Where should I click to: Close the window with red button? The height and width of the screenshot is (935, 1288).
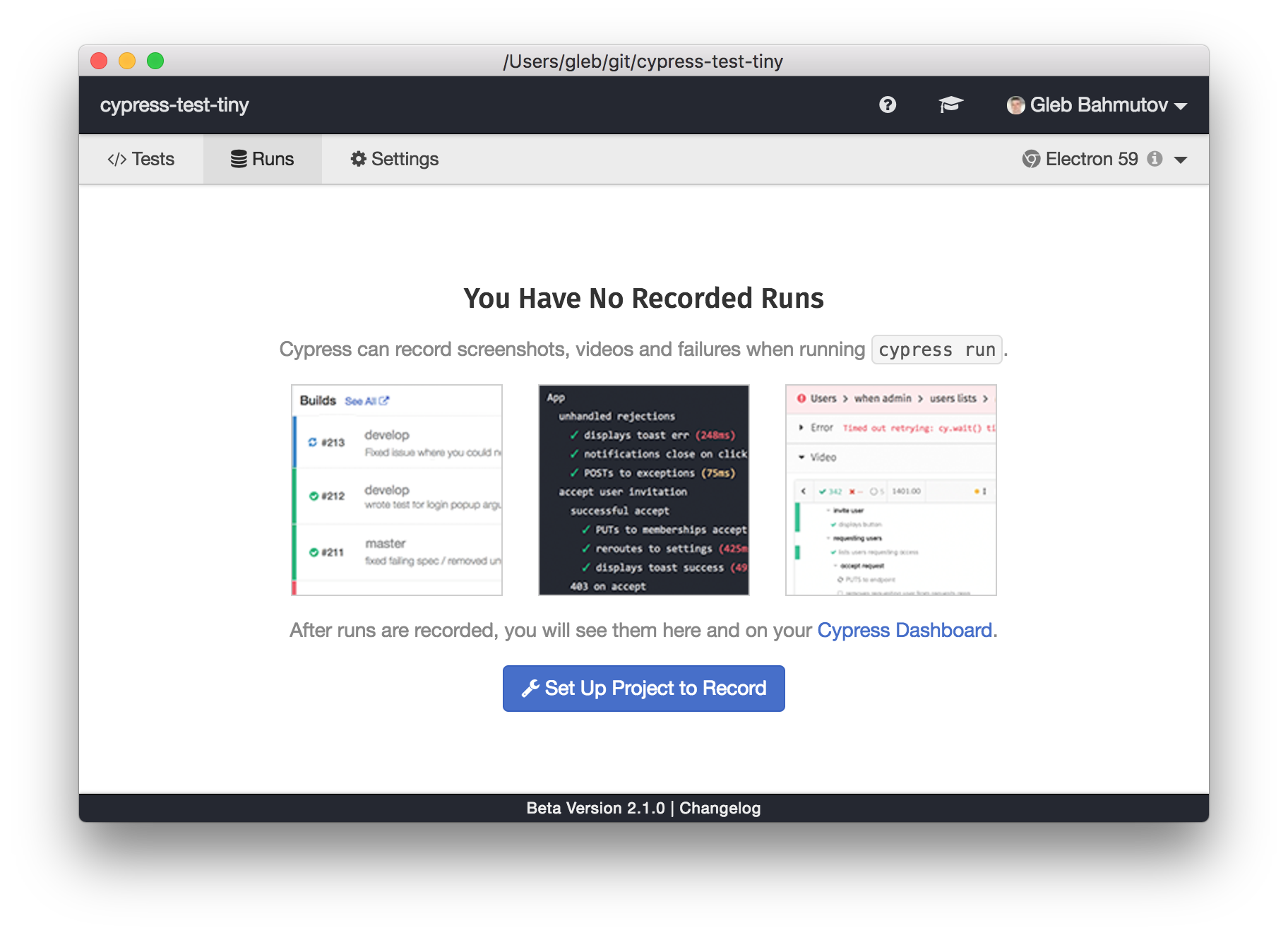99,61
